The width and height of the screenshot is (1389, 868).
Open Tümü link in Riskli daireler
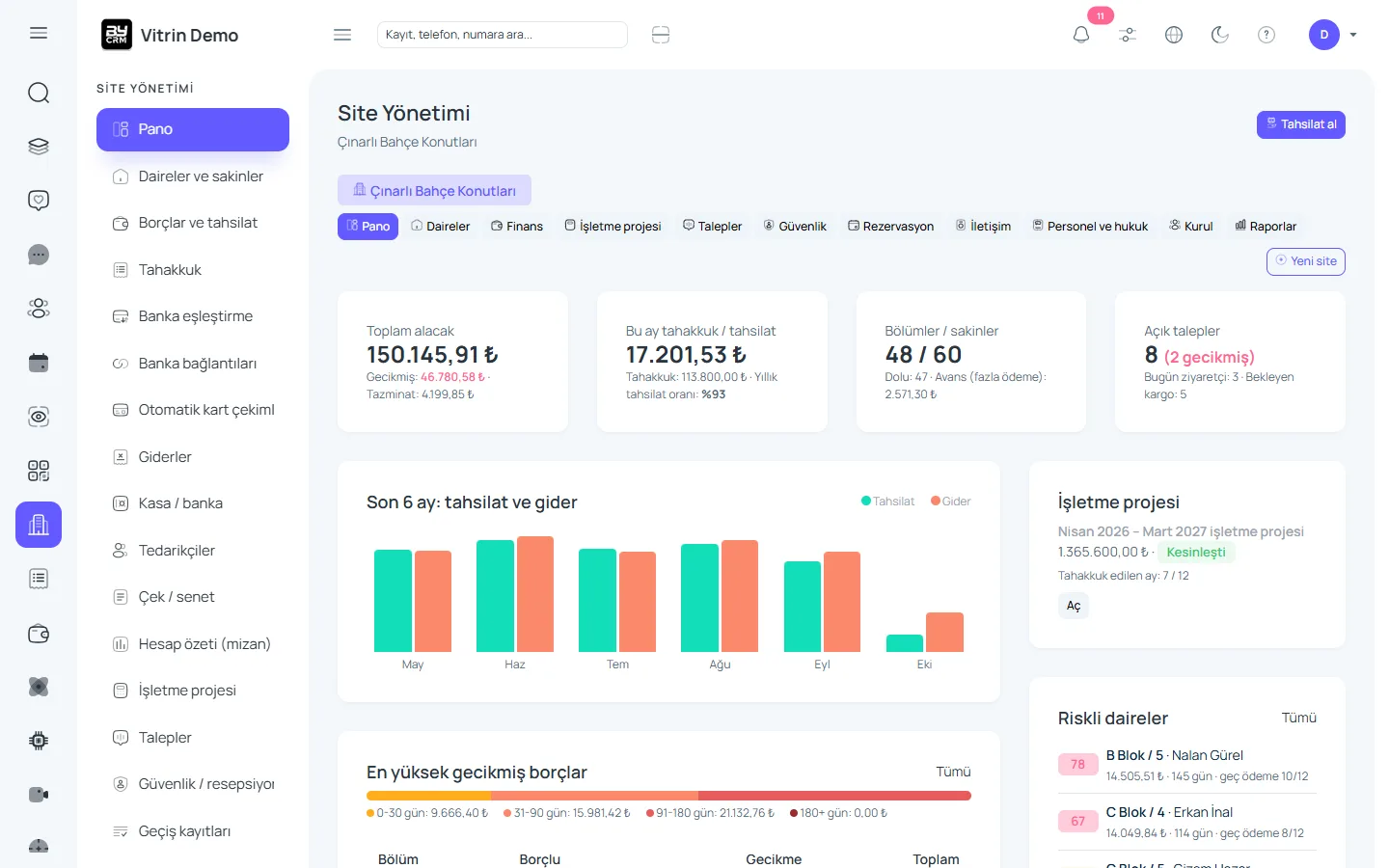1299,718
